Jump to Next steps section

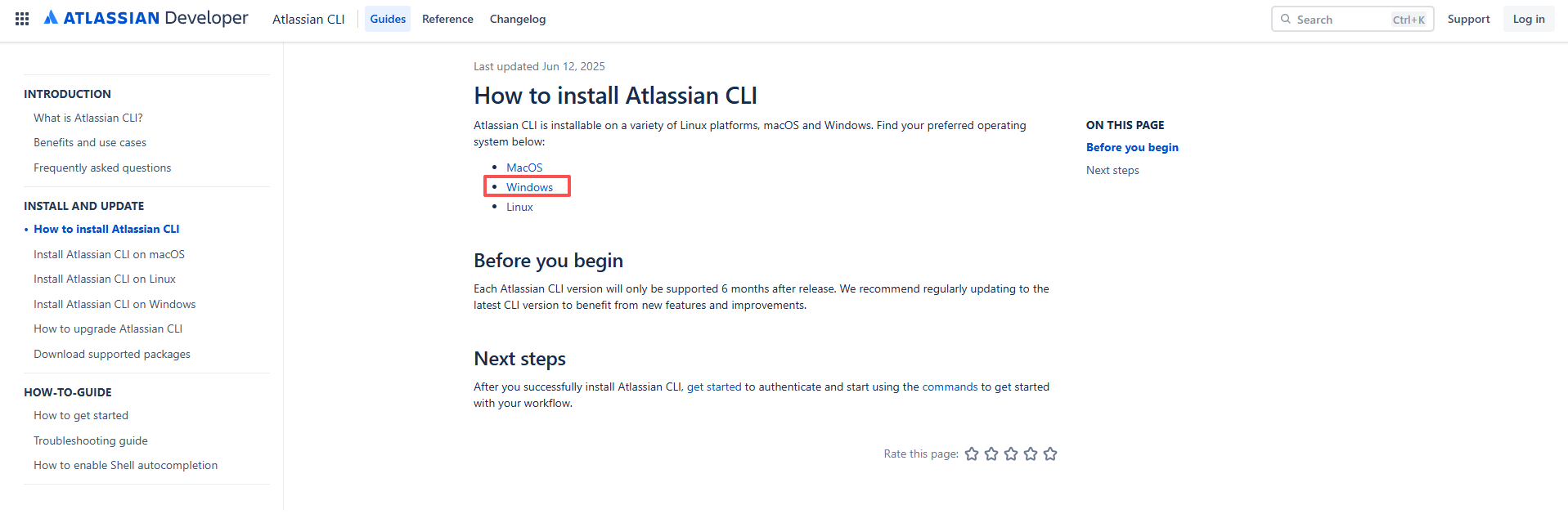click(1112, 170)
